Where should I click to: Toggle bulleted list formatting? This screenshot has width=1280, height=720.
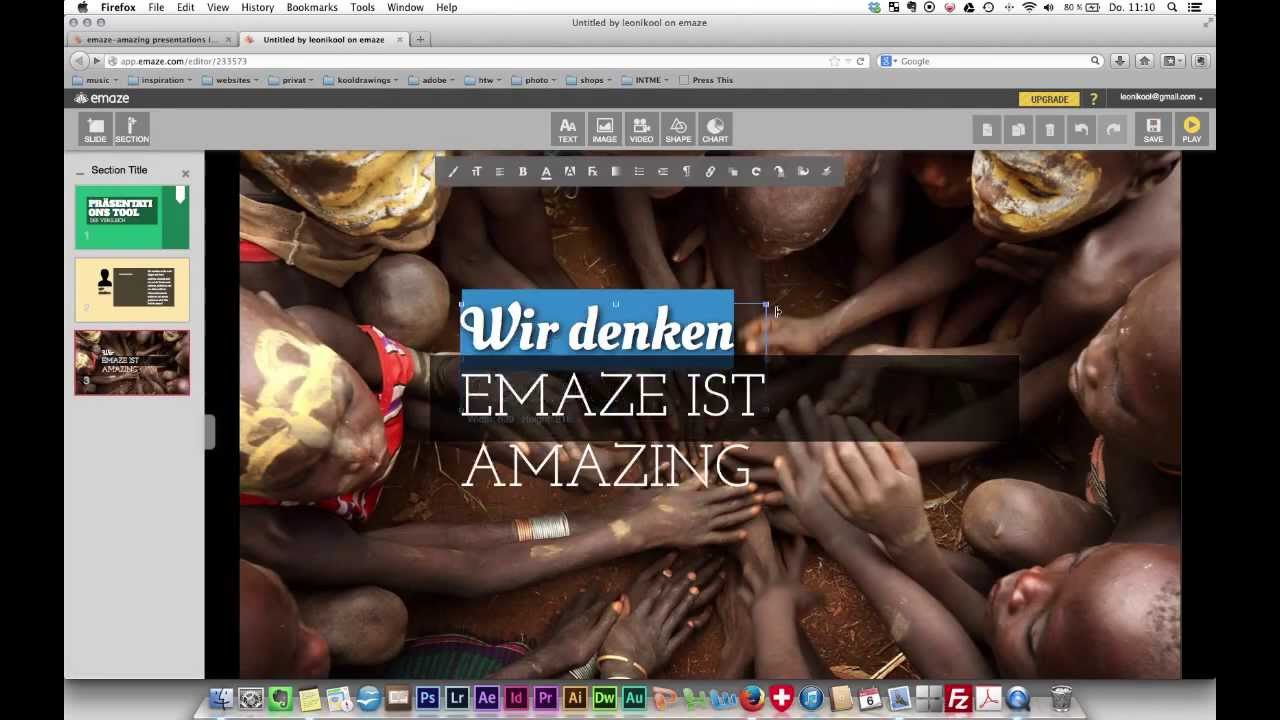pyautogui.click(x=639, y=172)
